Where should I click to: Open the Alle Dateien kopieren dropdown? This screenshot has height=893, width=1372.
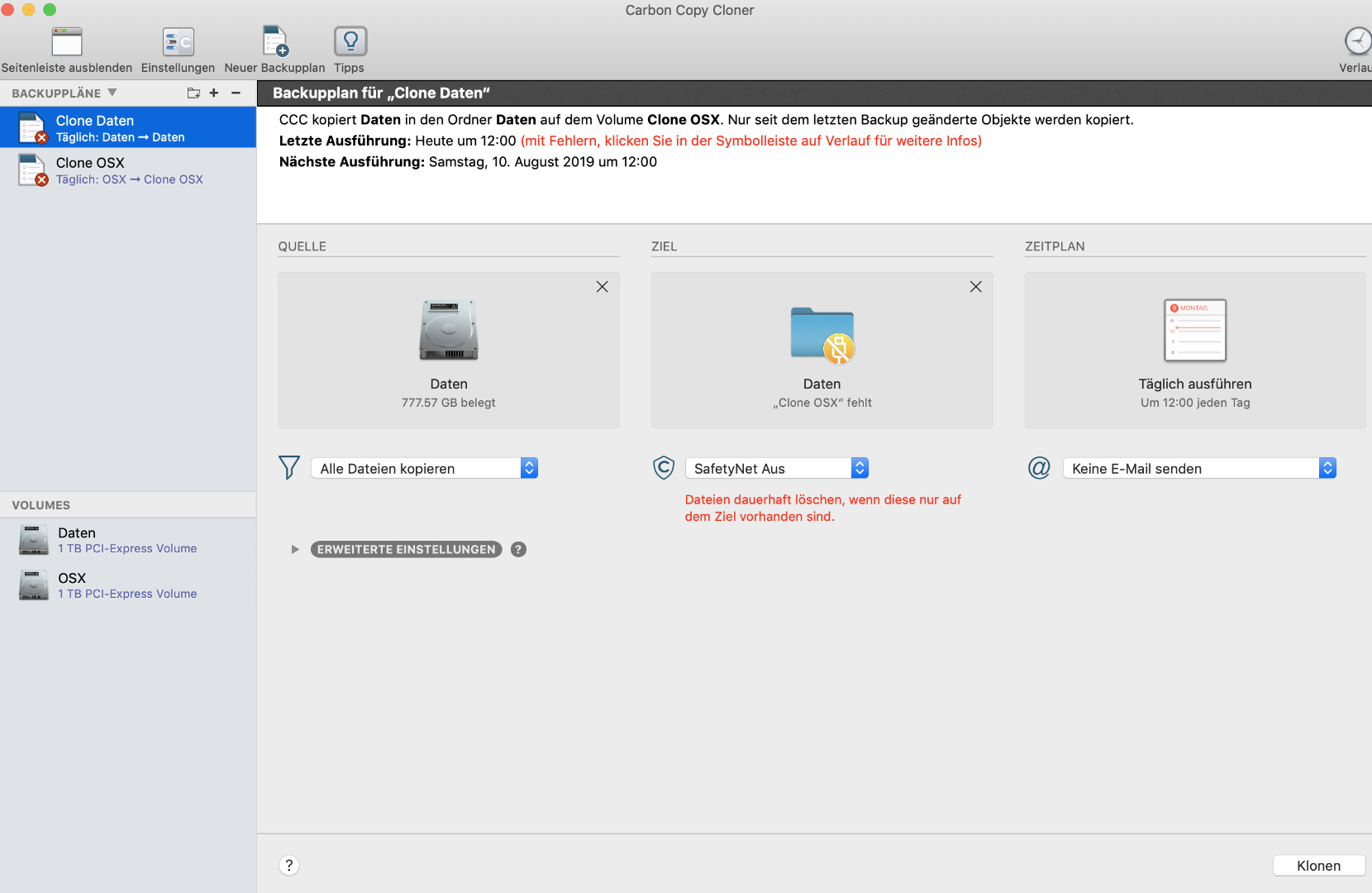point(425,468)
